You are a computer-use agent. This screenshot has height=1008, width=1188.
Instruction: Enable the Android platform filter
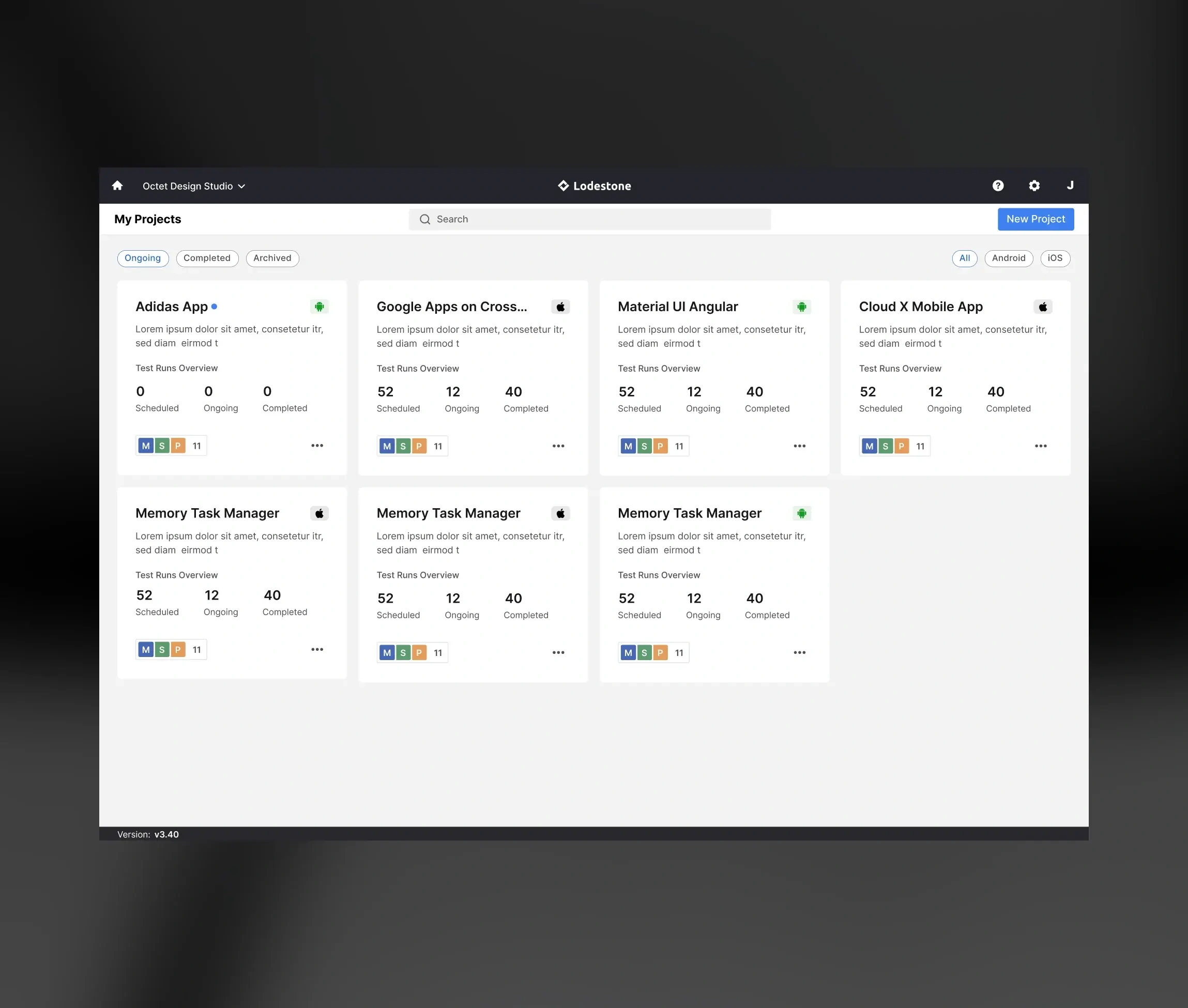pyautogui.click(x=1009, y=258)
